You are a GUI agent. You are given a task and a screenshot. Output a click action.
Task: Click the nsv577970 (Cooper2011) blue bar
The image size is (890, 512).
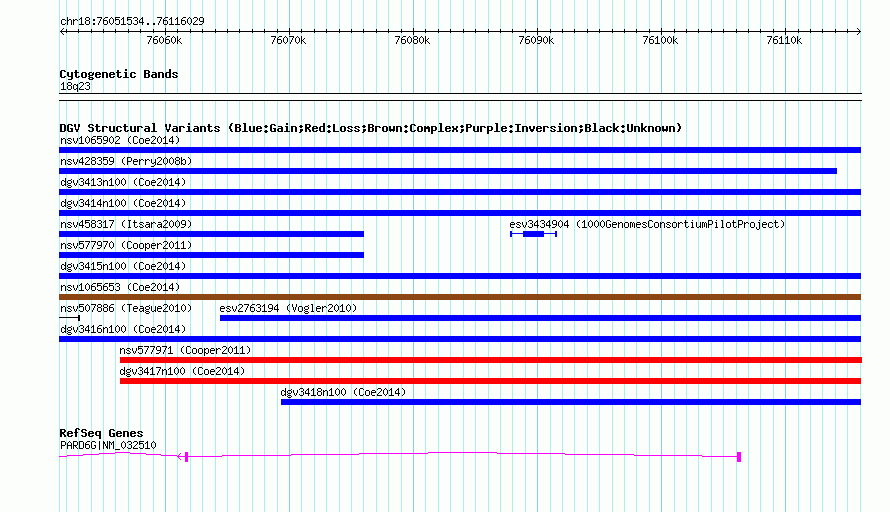coord(211,255)
